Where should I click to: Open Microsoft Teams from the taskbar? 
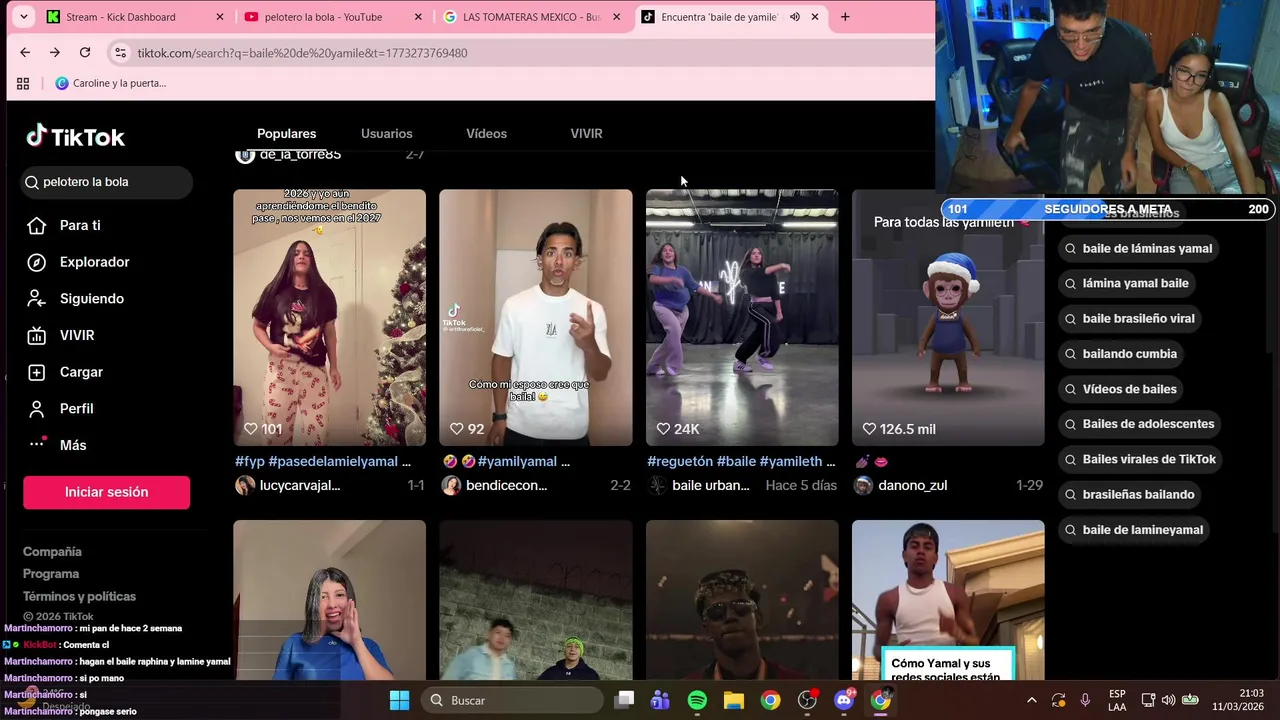[660, 700]
